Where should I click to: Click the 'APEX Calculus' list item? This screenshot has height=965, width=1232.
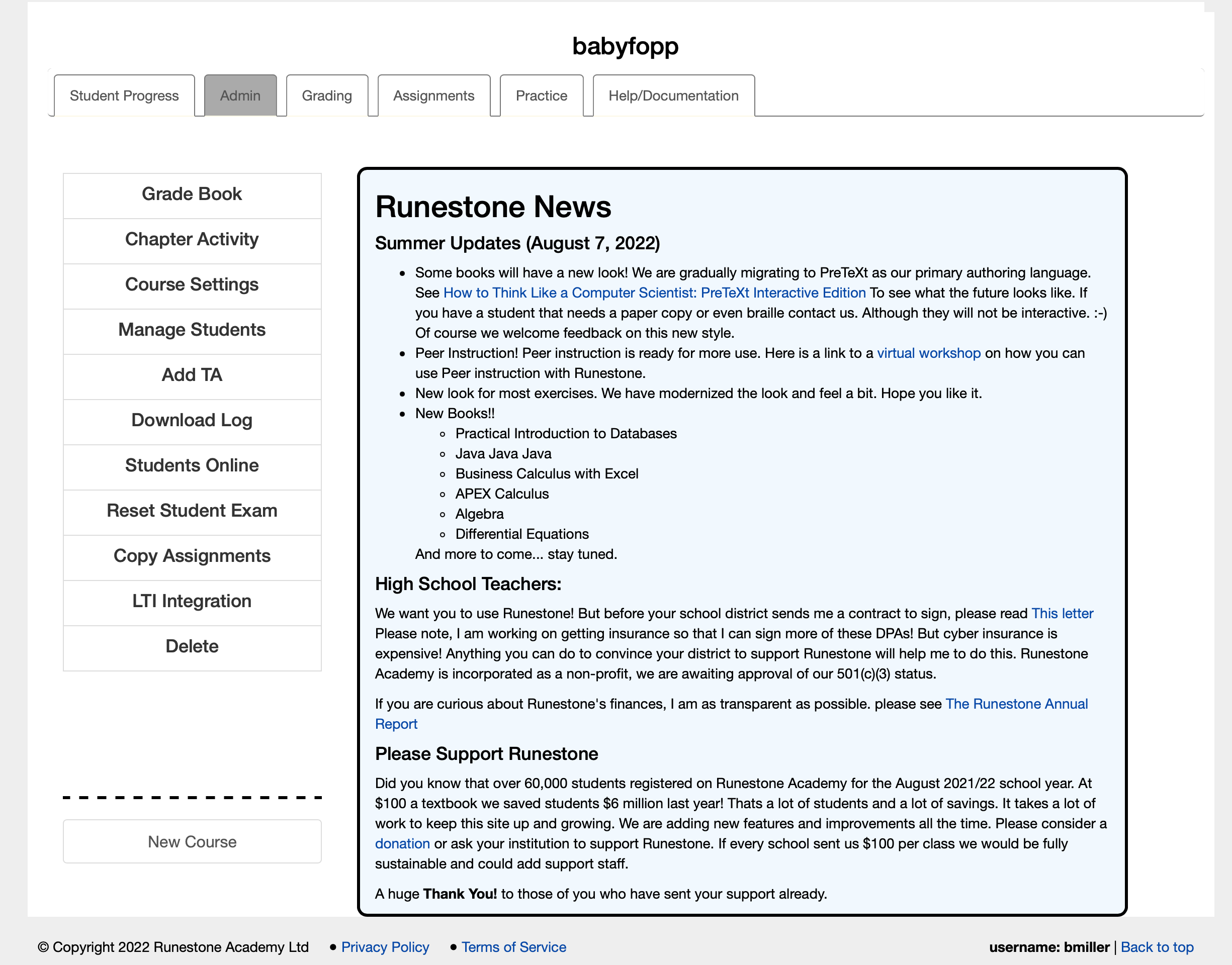click(502, 494)
